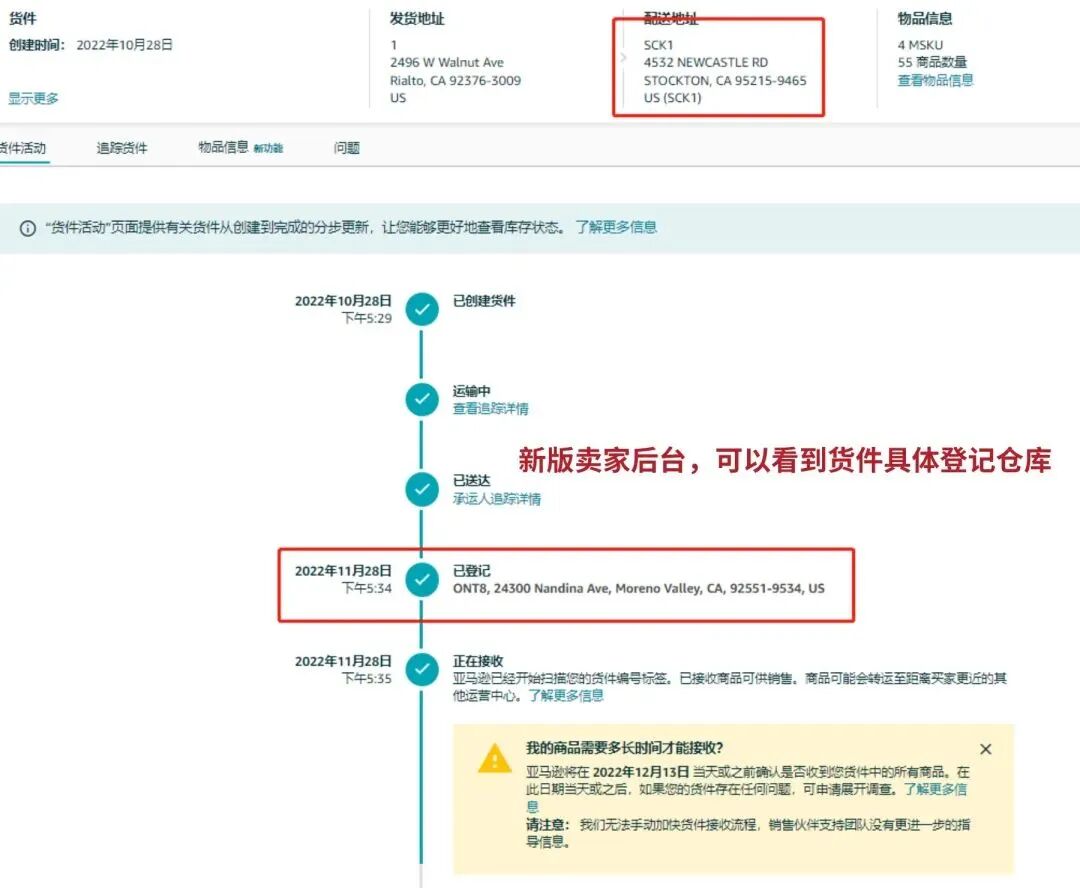Screen dimensions: 1080x888
Task: Click the 运输中 status checkmark icon
Action: point(421,399)
